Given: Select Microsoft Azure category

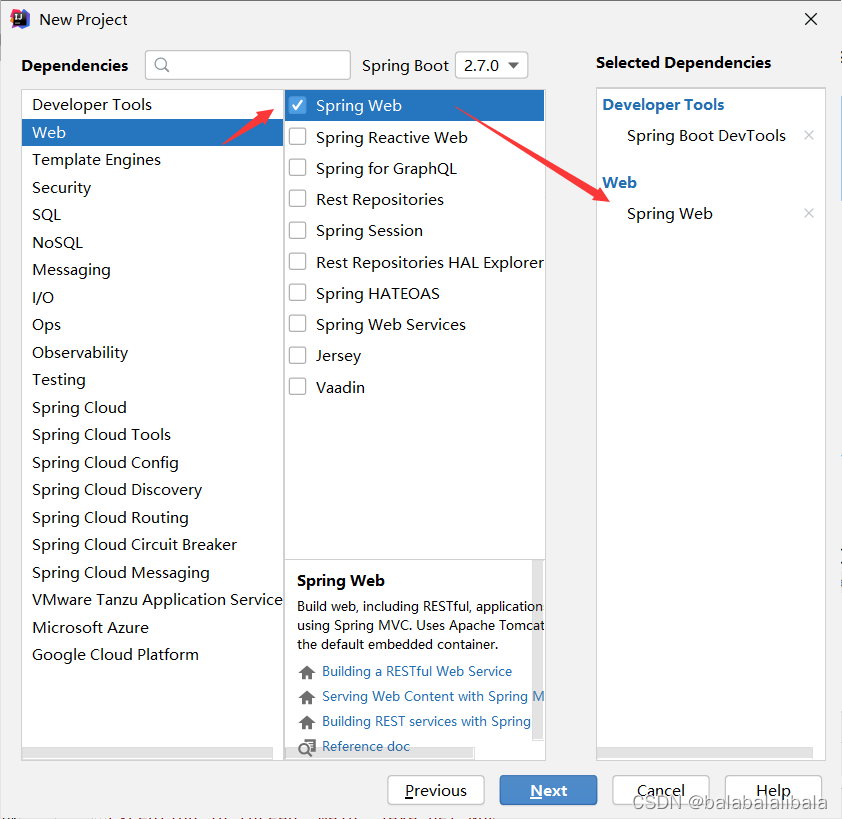Looking at the screenshot, I should coord(153,627).
